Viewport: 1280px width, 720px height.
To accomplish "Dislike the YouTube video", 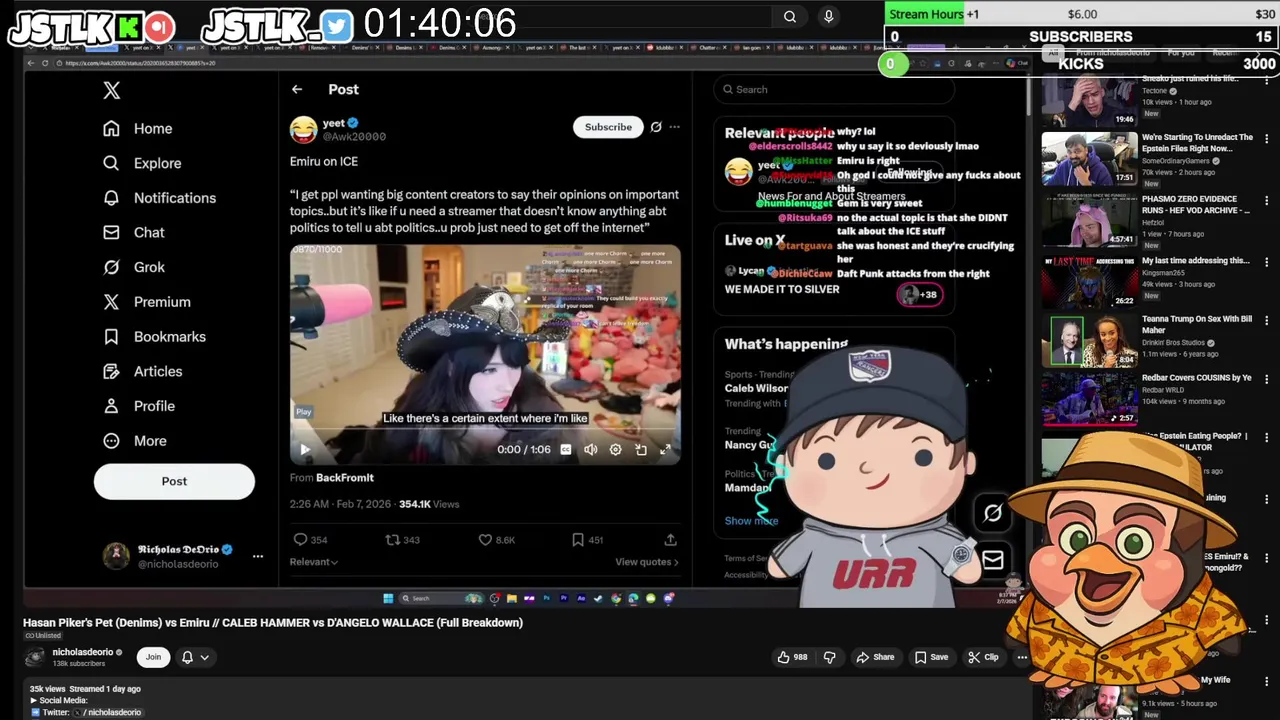I will pyautogui.click(x=829, y=657).
